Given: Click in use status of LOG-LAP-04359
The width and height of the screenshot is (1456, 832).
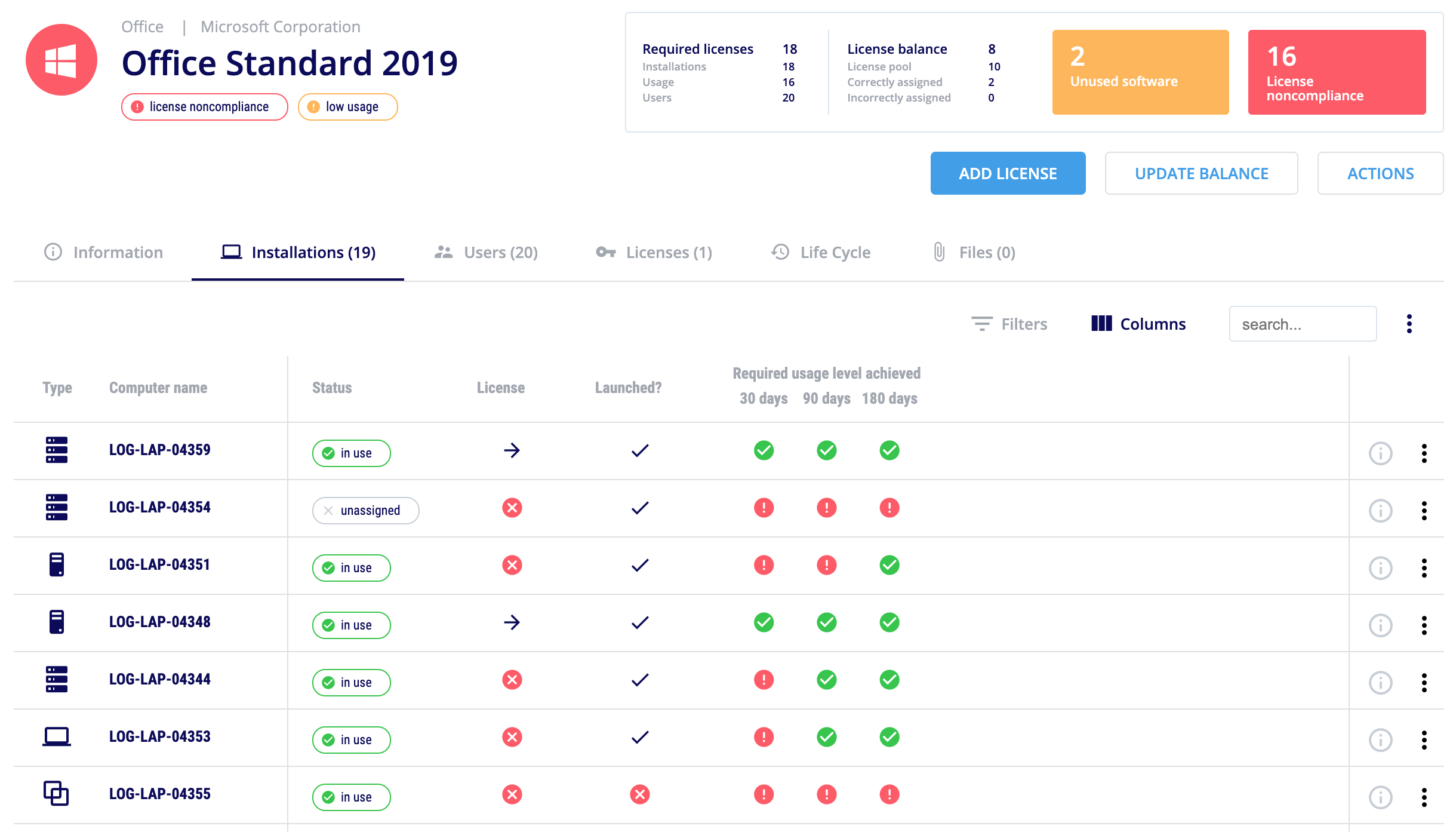Looking at the screenshot, I should tap(351, 453).
